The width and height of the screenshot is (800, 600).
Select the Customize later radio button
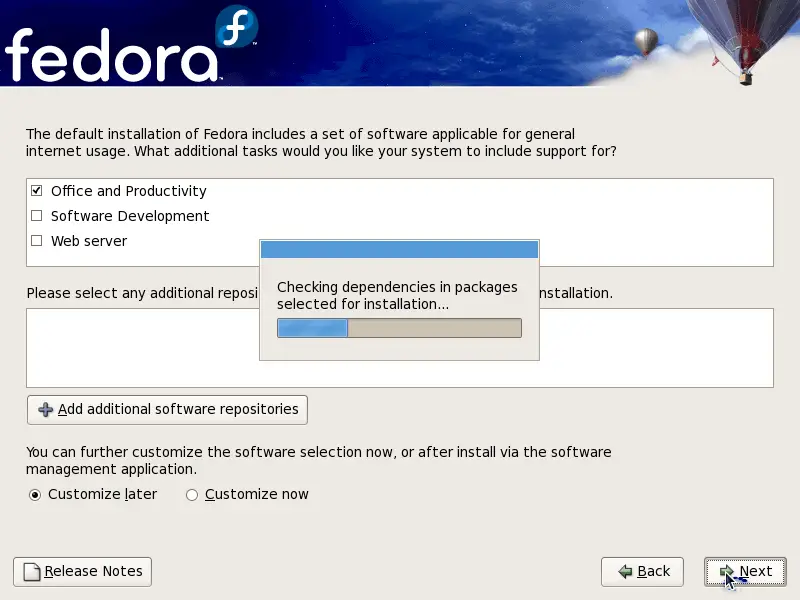coord(35,495)
